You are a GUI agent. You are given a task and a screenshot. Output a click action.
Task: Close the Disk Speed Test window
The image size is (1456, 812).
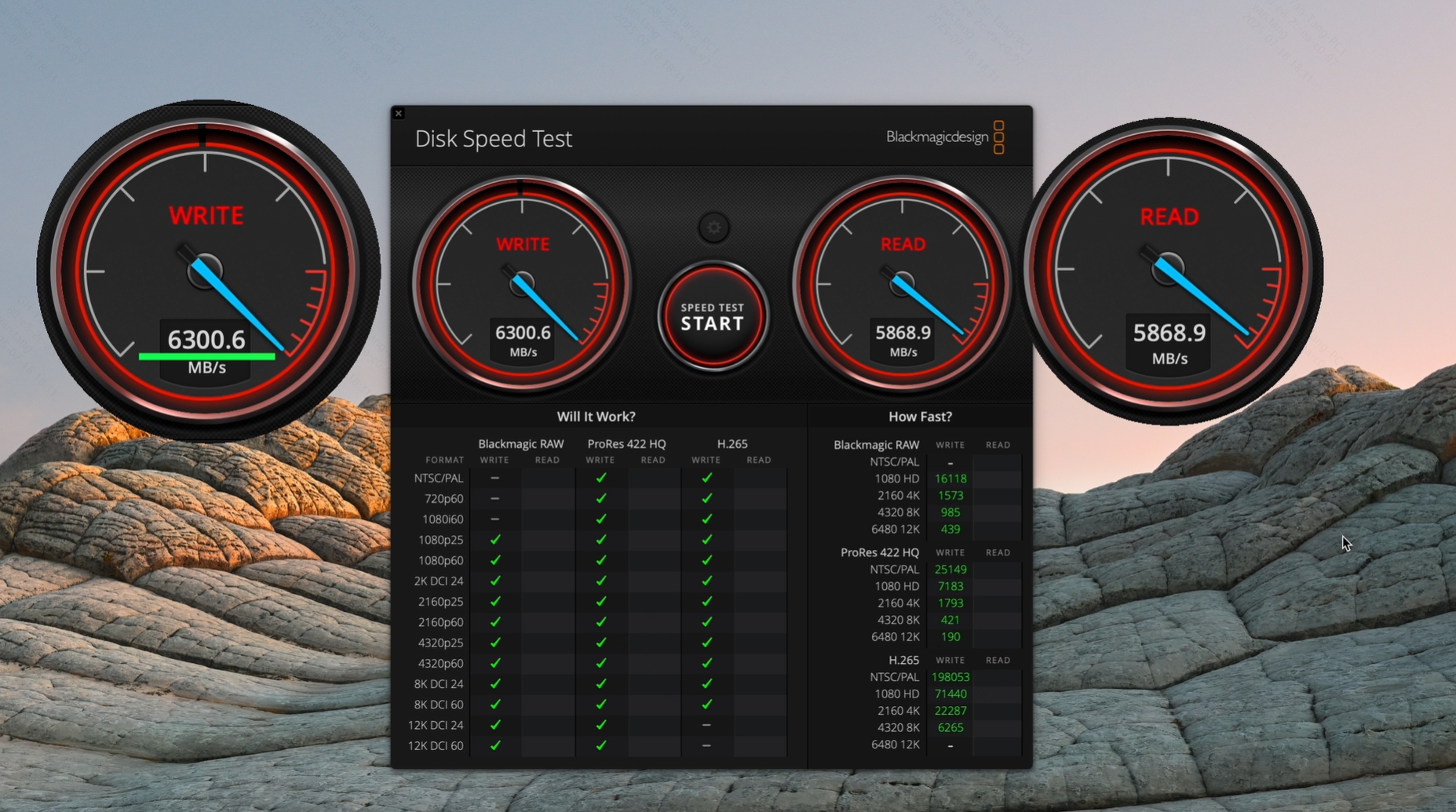coord(399,114)
